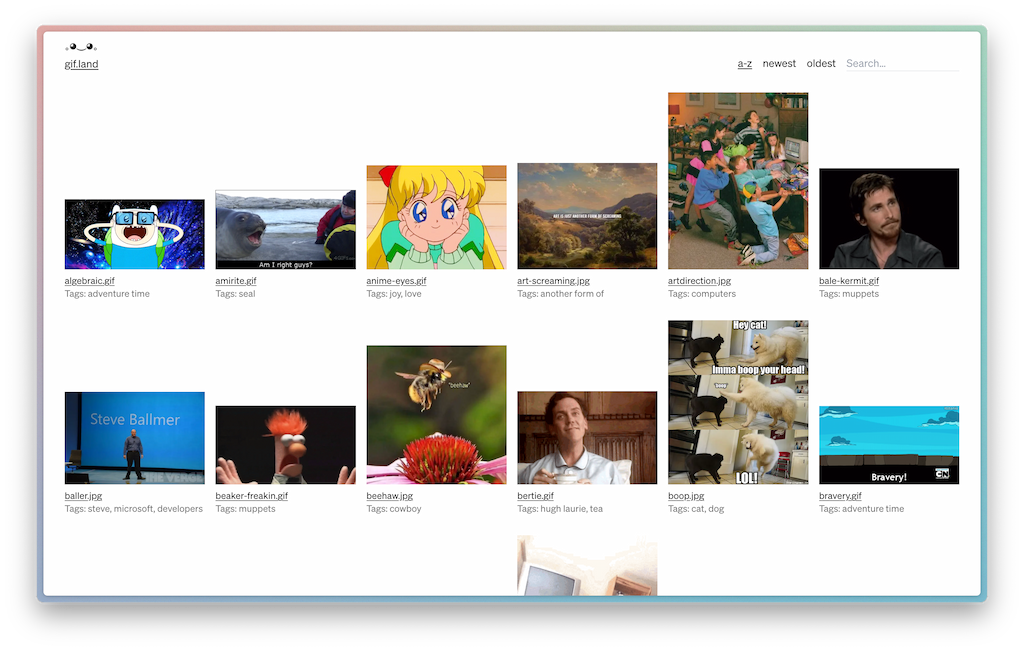Sort images by oldest
Viewport: 1024px width, 651px height.
click(821, 63)
